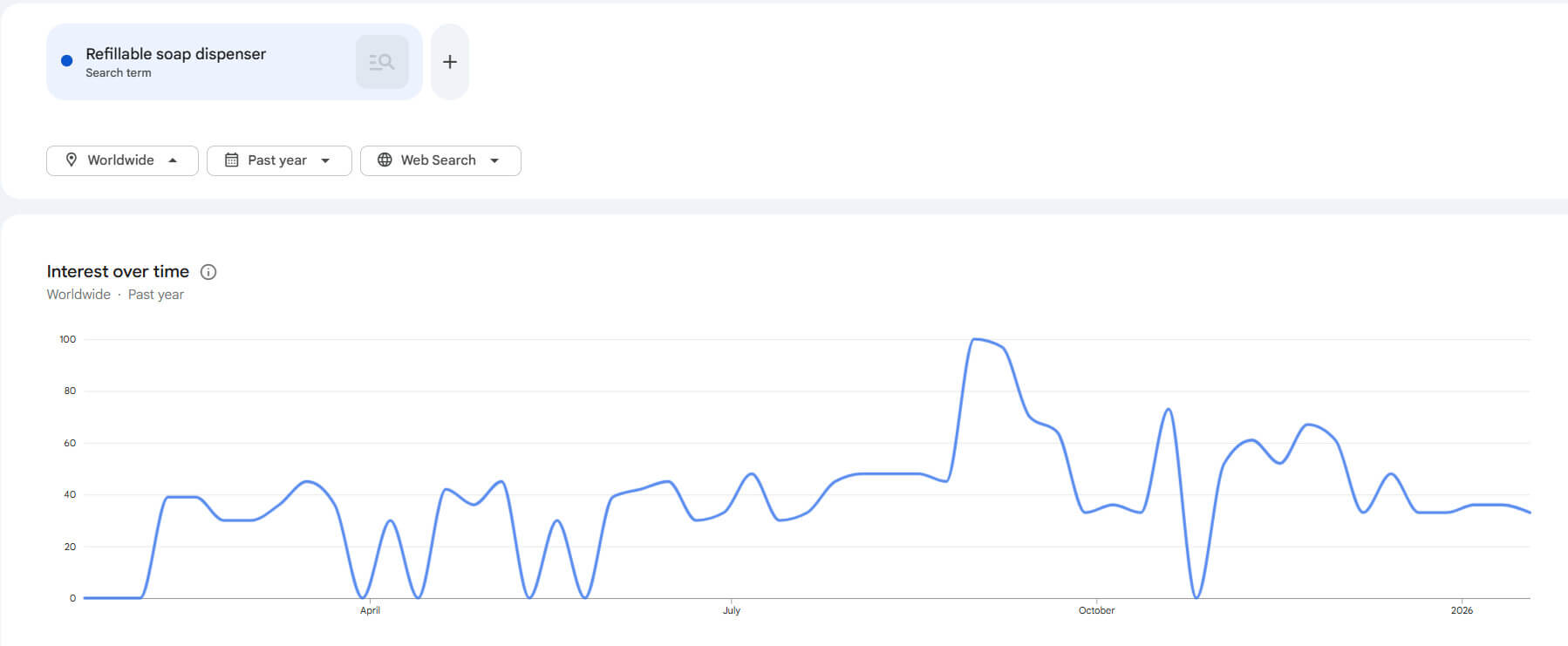Screen dimensions: 1568x646
Task: Click the chart line peak at 100
Action: [976, 339]
